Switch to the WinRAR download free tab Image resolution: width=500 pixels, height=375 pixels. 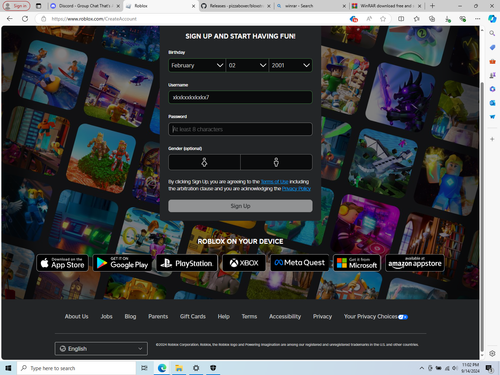click(x=386, y=6)
